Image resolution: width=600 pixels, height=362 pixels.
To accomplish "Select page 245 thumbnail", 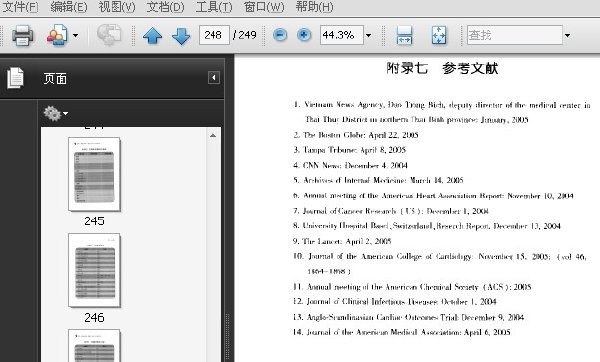I will tap(94, 174).
